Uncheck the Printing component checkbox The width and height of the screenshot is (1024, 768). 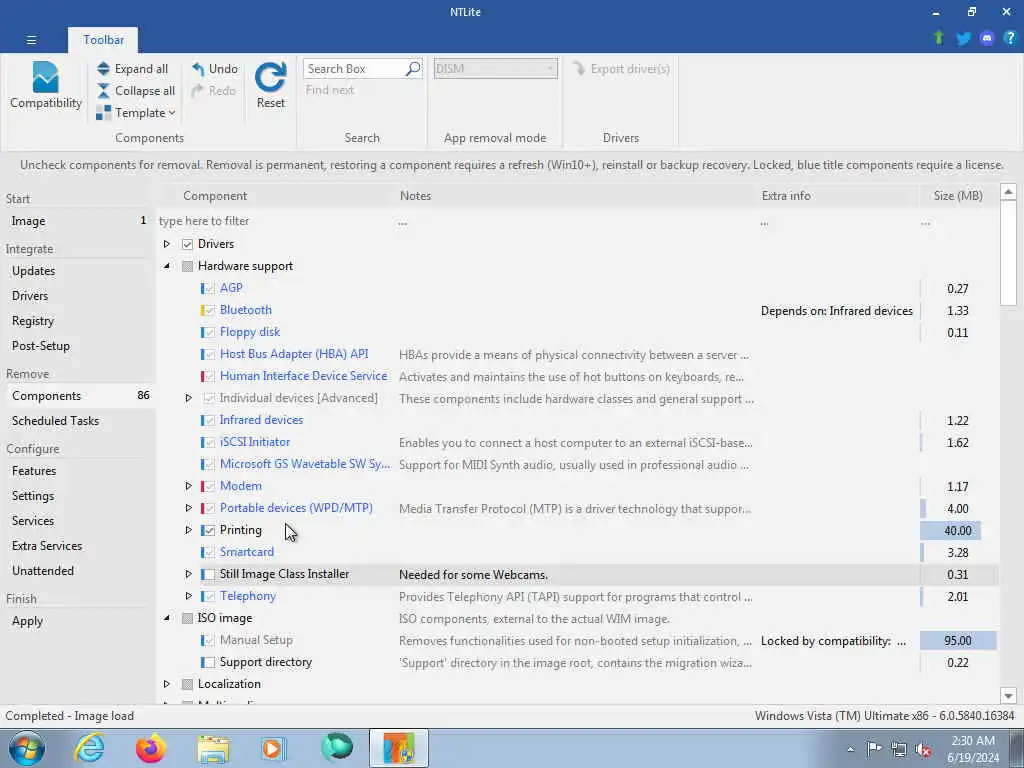(x=209, y=530)
